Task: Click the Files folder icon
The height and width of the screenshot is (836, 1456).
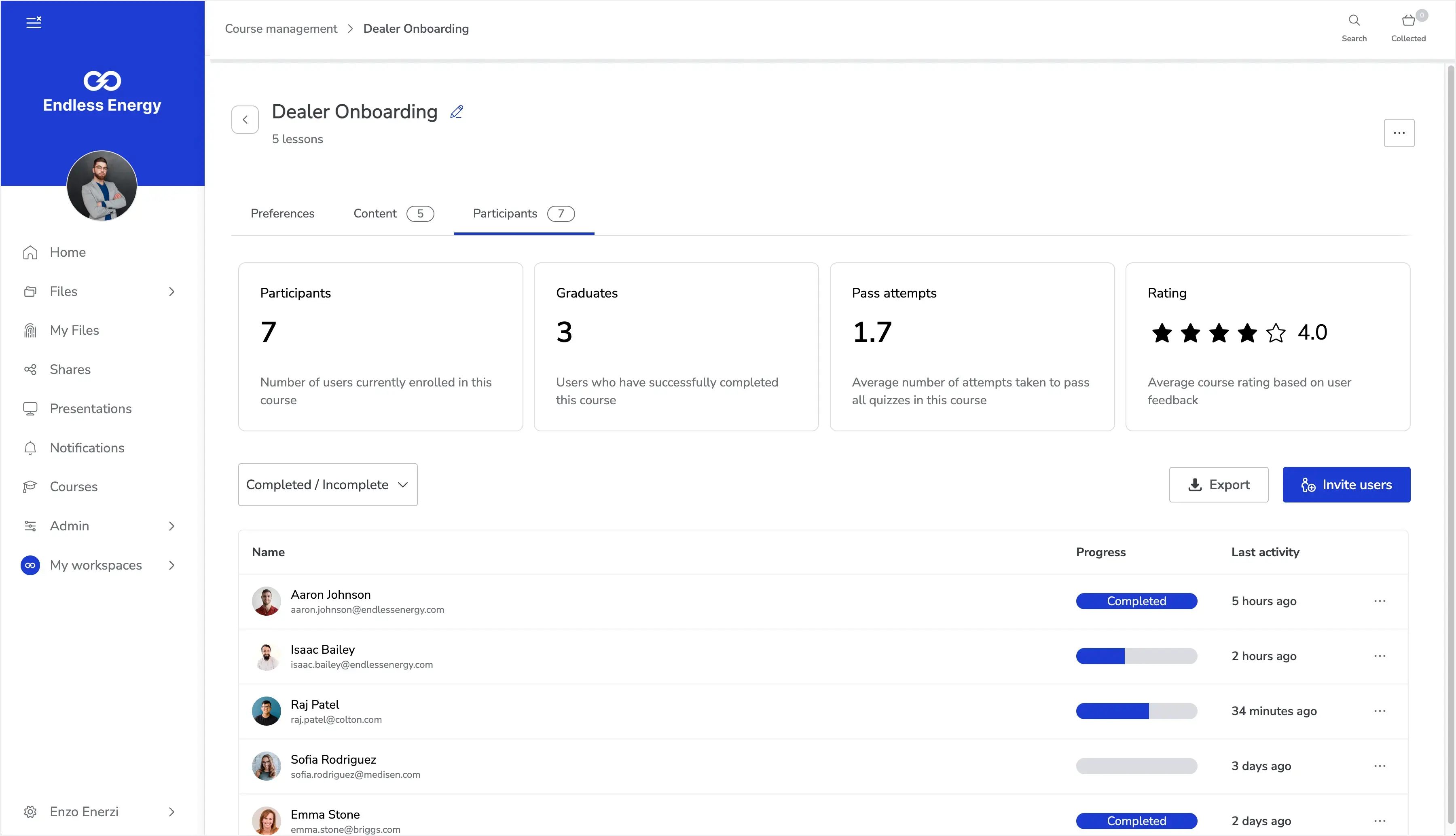Action: (x=30, y=292)
